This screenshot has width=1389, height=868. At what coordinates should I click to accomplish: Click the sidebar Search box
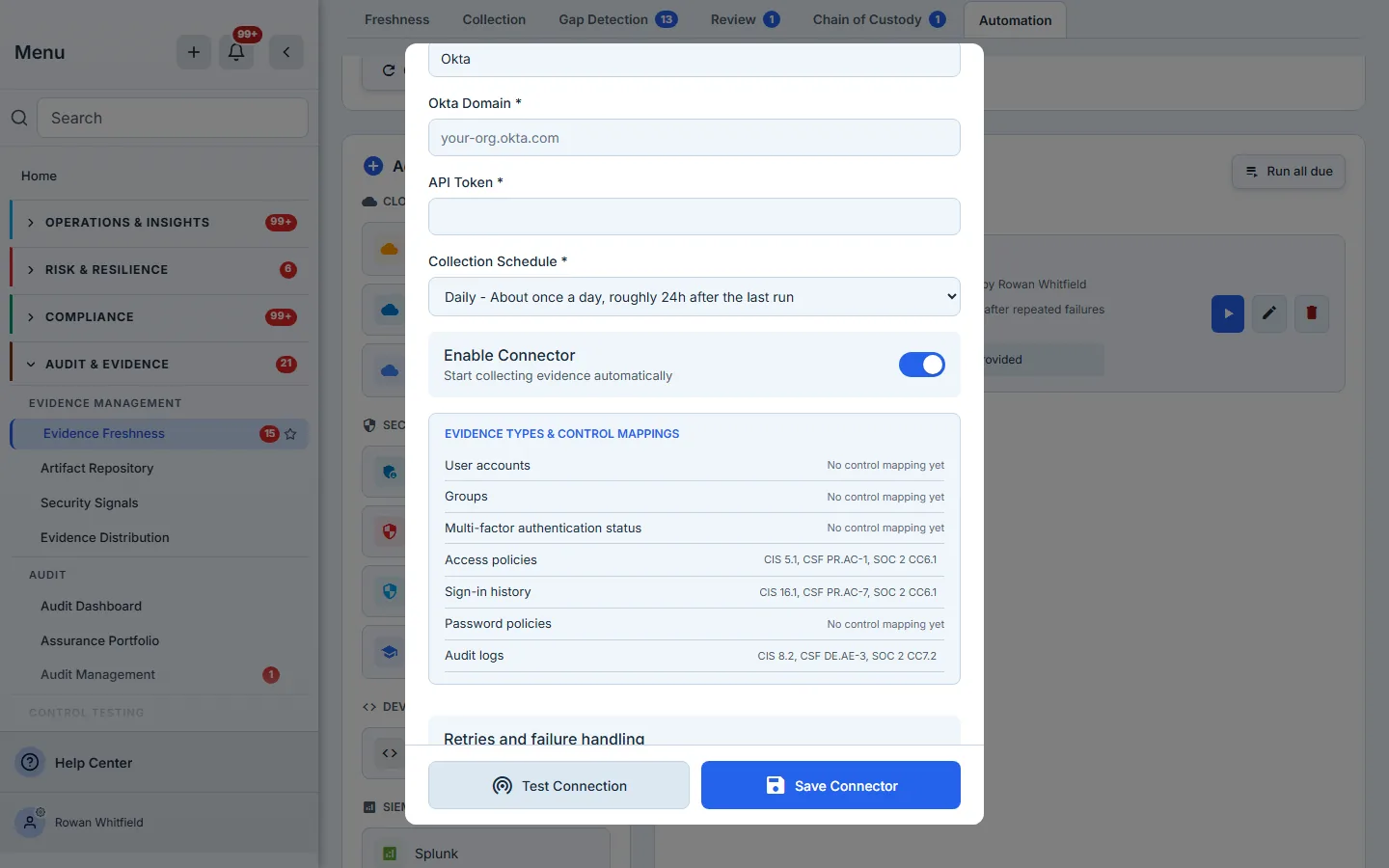[x=173, y=118]
